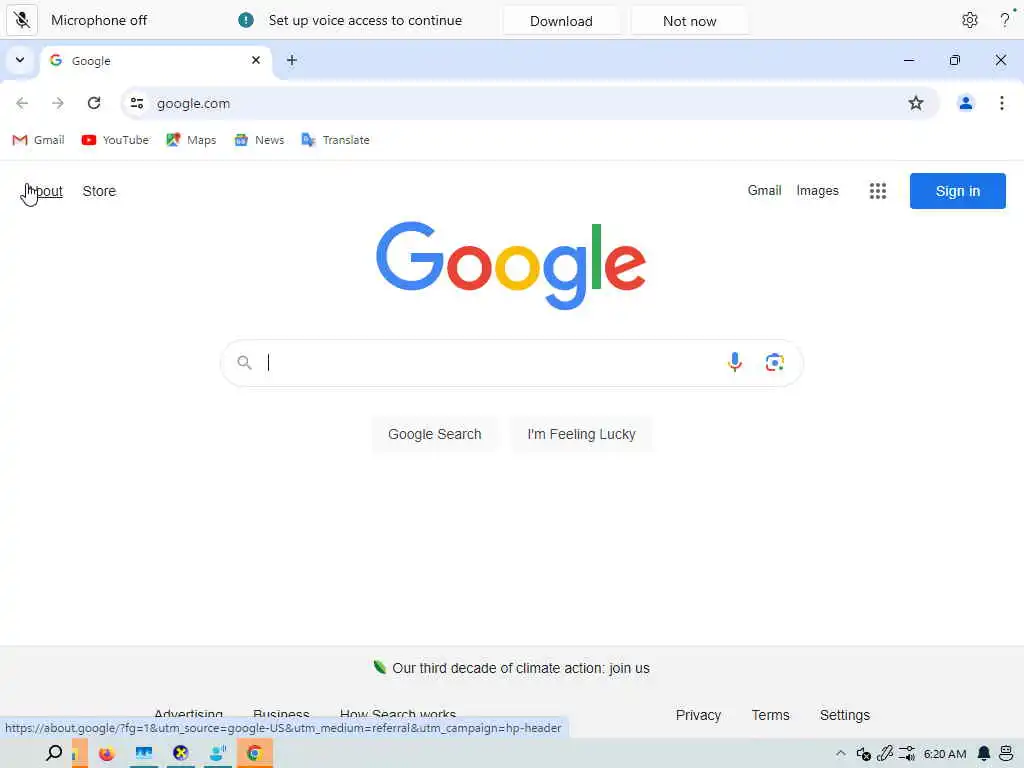The width and height of the screenshot is (1024, 768).
Task: Click the muted volume tray icon
Action: [x=863, y=754]
